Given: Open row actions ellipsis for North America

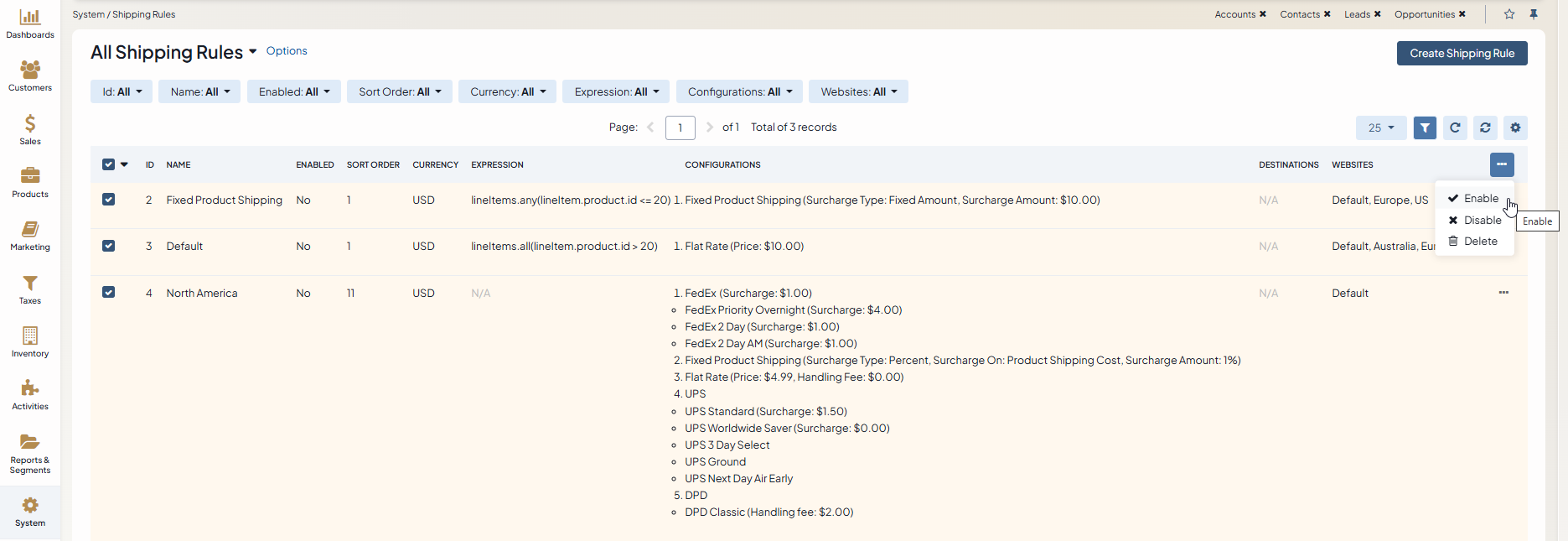Looking at the screenshot, I should [1503, 293].
